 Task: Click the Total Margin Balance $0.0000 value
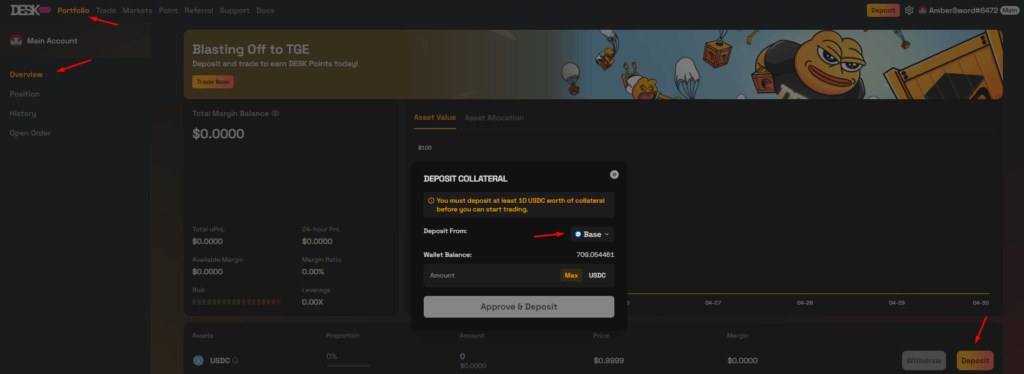(219, 134)
